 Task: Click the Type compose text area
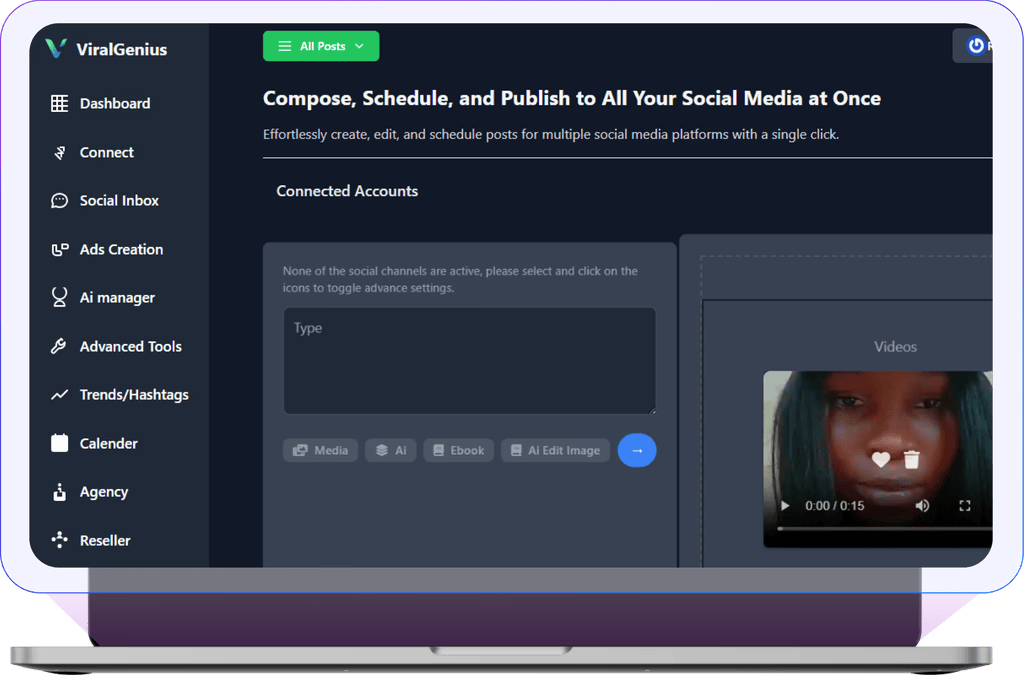[x=469, y=360]
